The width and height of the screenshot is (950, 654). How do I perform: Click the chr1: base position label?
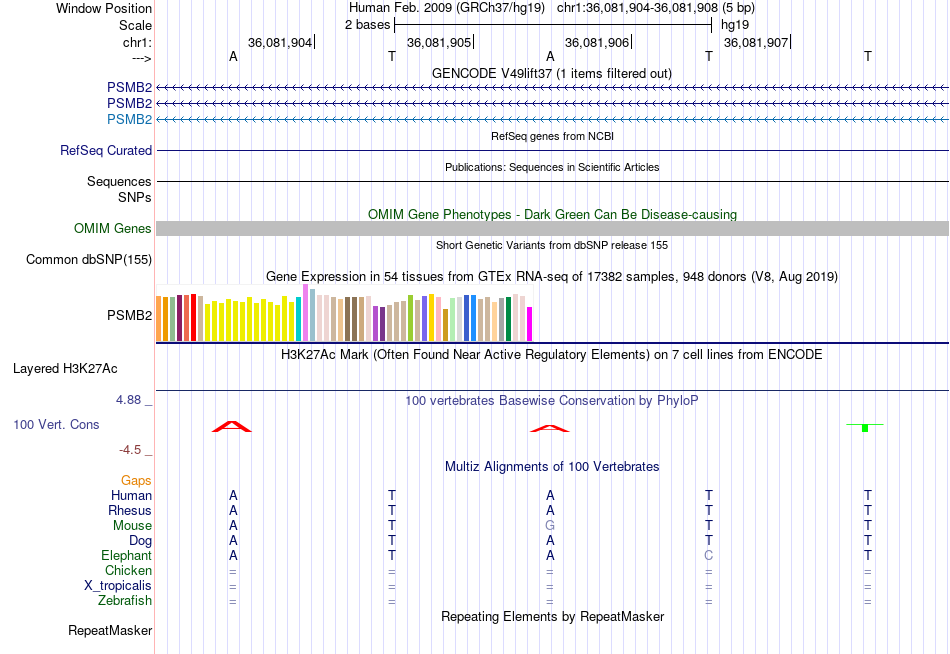137,42
